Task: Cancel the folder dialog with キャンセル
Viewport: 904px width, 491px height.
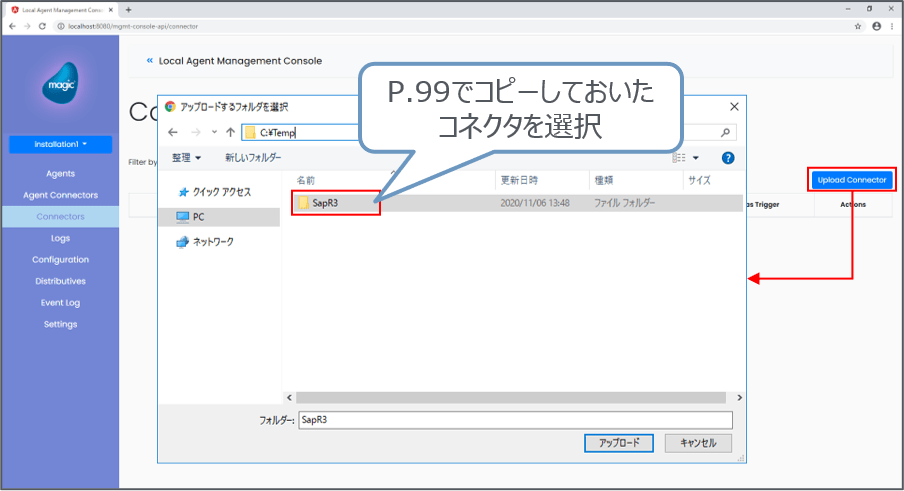Action: [x=698, y=442]
